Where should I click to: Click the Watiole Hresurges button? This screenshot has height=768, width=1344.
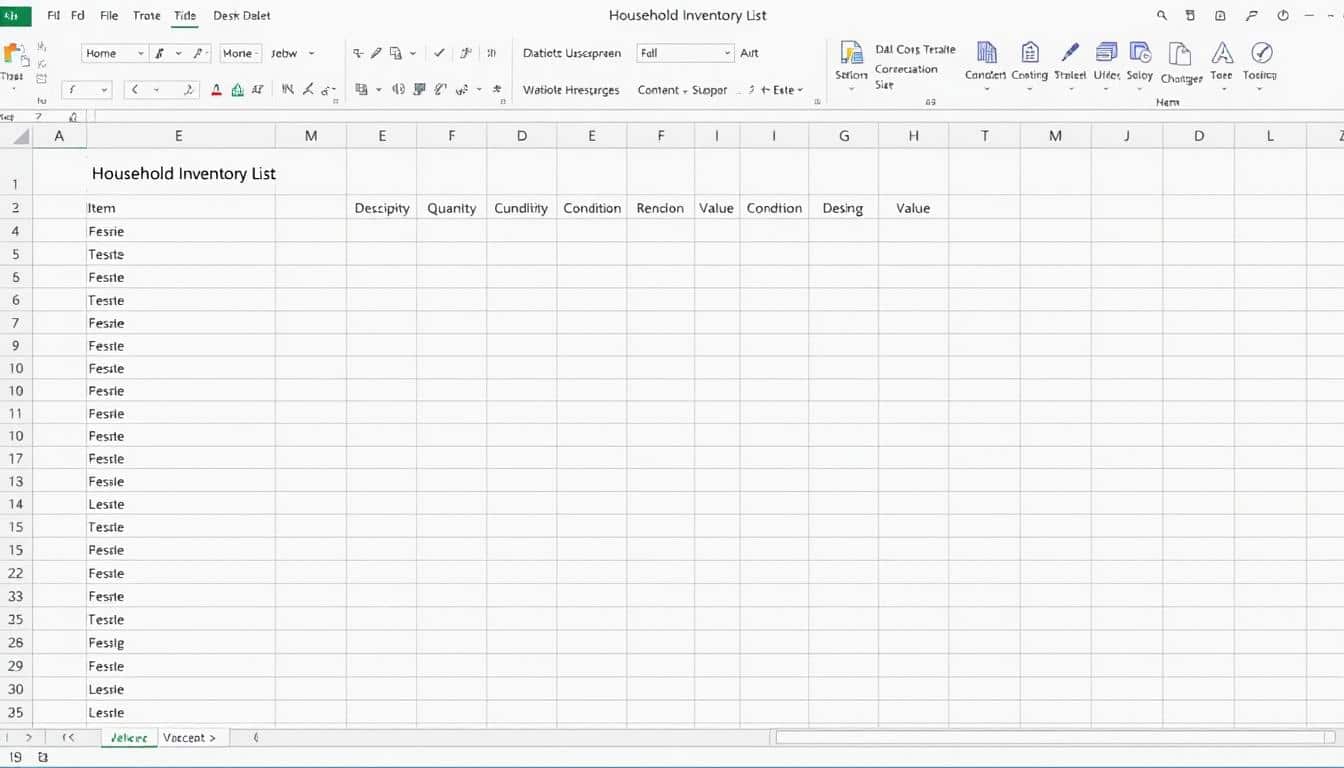click(x=571, y=90)
